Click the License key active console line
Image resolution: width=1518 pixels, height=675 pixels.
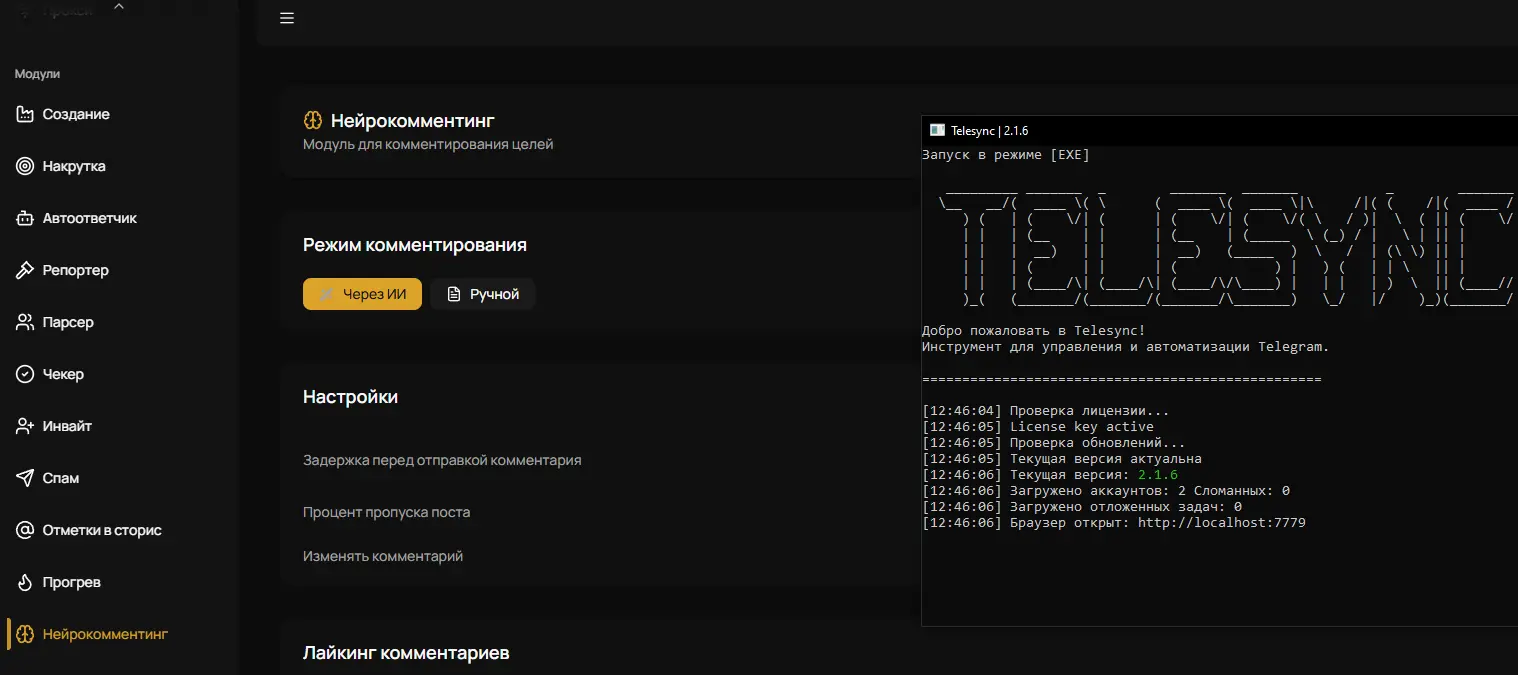[x=1037, y=427]
